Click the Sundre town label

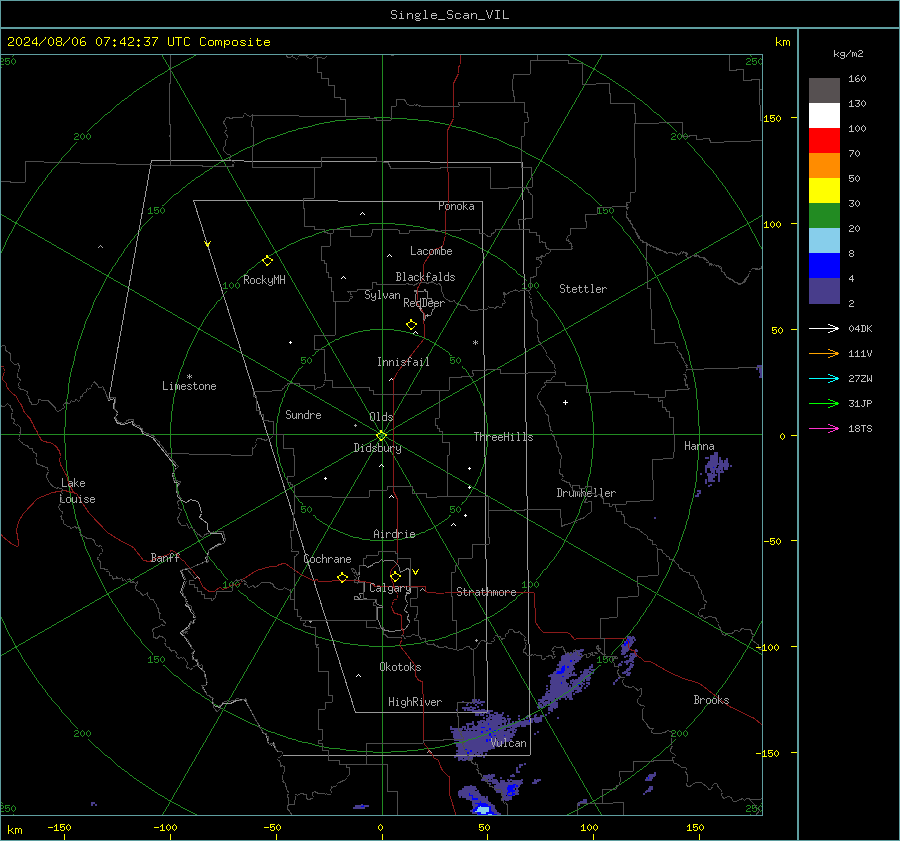click(x=303, y=415)
